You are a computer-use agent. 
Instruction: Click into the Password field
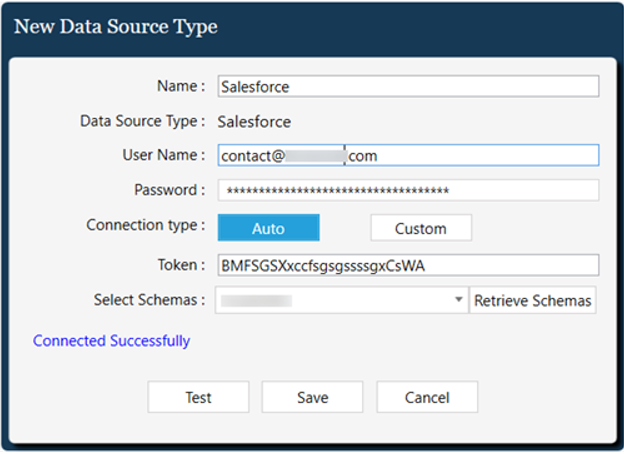(x=407, y=190)
